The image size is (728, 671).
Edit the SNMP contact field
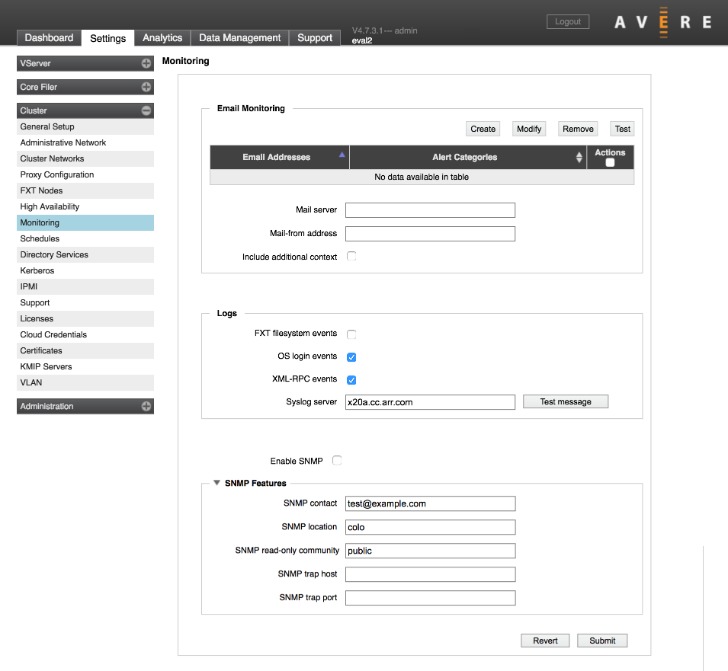[x=430, y=503]
